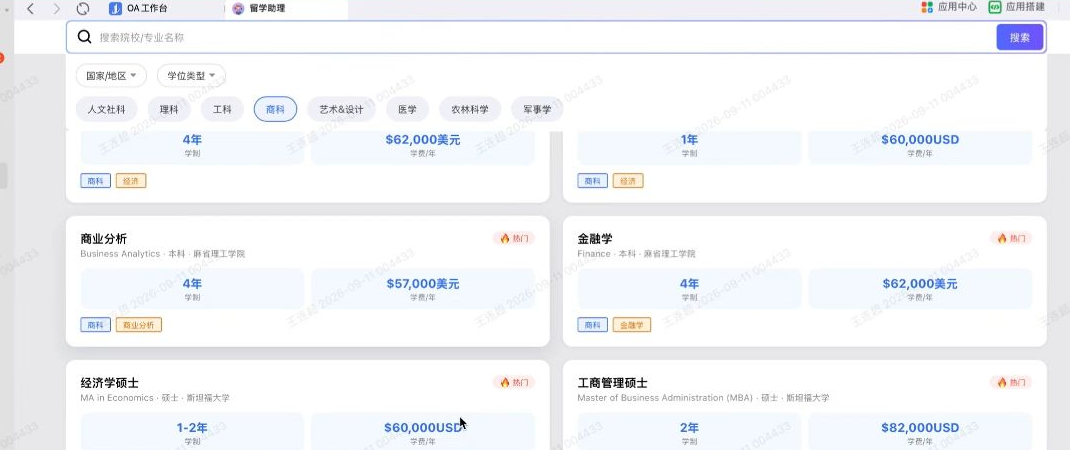Viewport: 1070px width, 450px height.
Task: Click 'MA in Economics · 硕士 · 斯坦福大学' subtitle
Action: [x=155, y=398]
